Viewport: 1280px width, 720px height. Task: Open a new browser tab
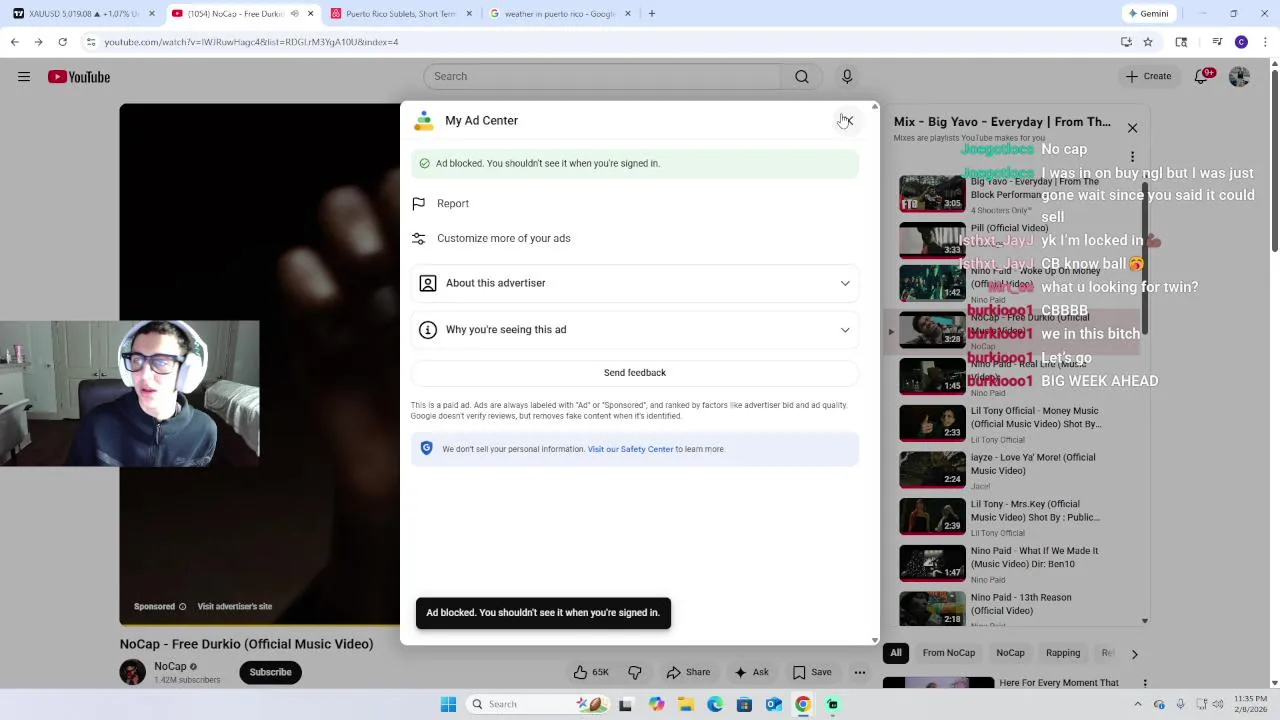pos(652,14)
